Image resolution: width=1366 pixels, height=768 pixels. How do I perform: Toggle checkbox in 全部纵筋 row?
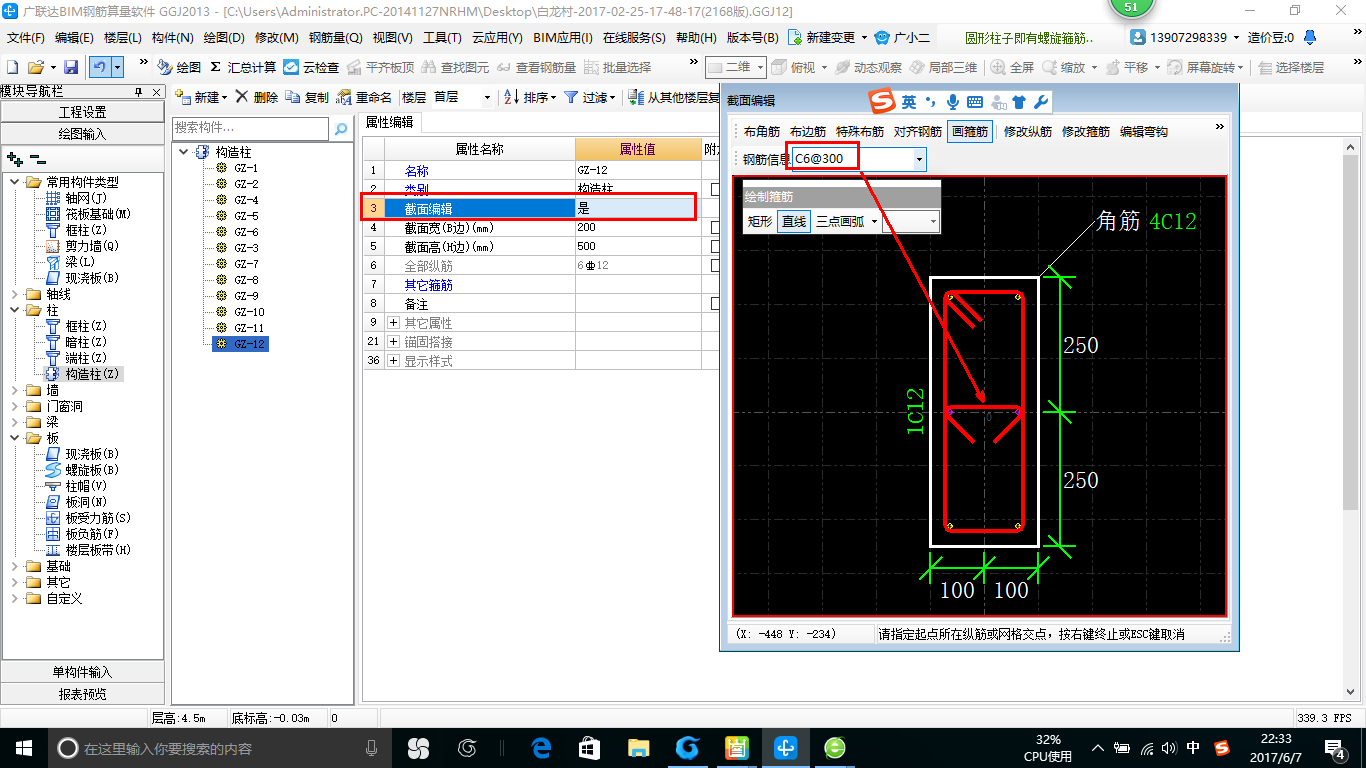717,266
